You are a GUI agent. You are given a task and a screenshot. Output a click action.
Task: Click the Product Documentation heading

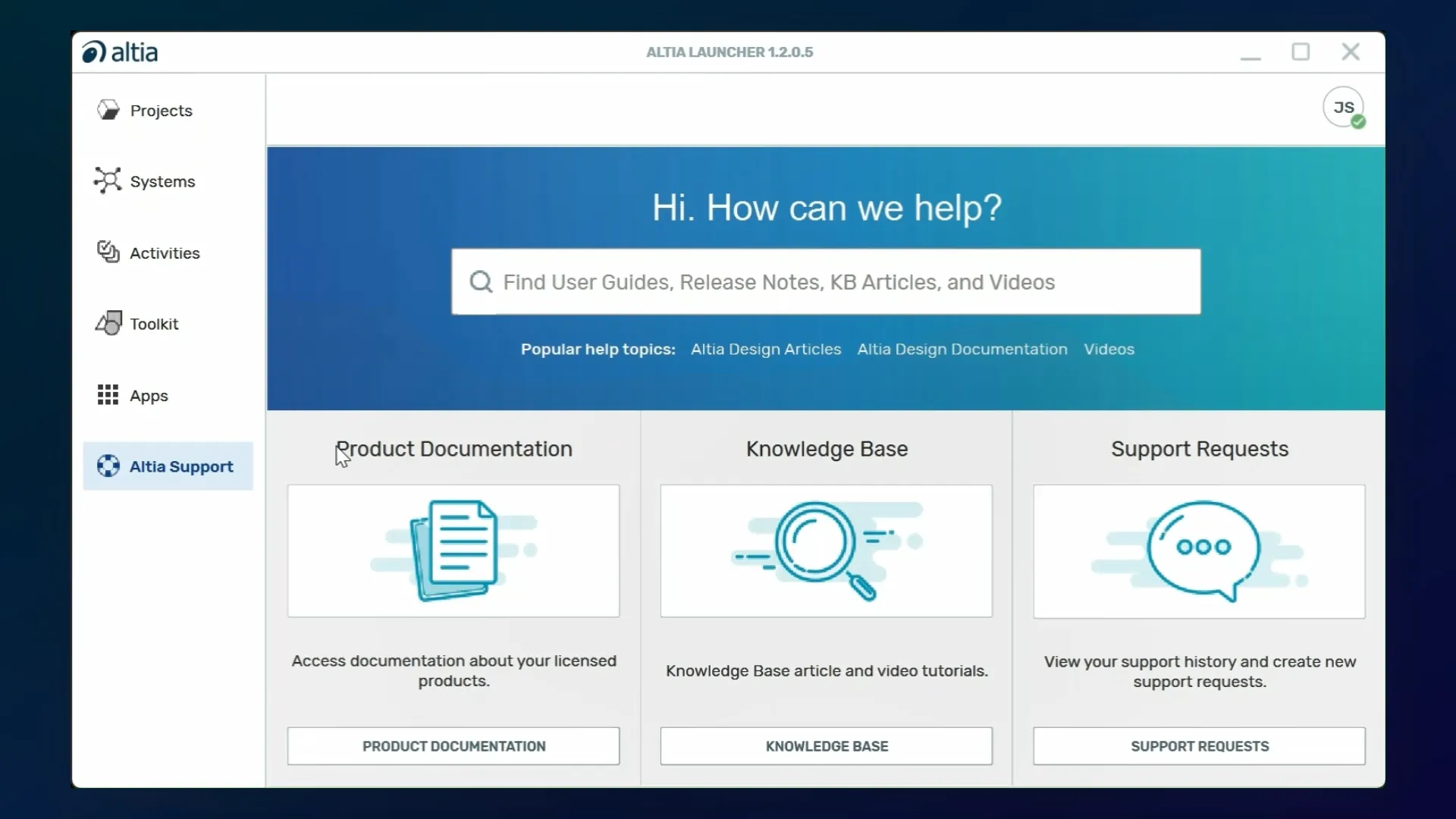pos(453,449)
